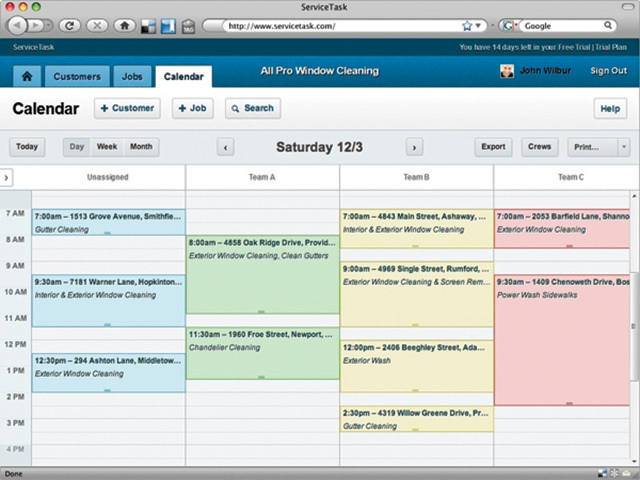The width and height of the screenshot is (640, 480).
Task: Click the Export button
Action: pos(493,147)
